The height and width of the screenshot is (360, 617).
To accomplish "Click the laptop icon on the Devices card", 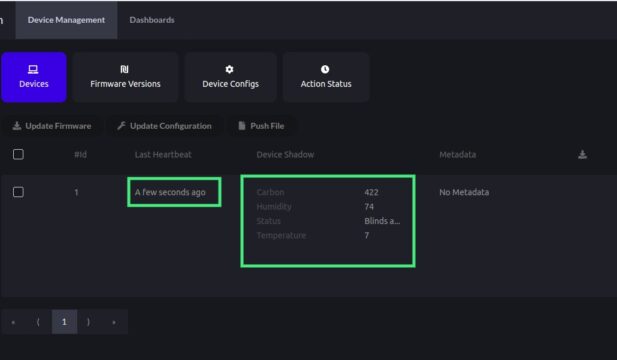I will [33, 70].
